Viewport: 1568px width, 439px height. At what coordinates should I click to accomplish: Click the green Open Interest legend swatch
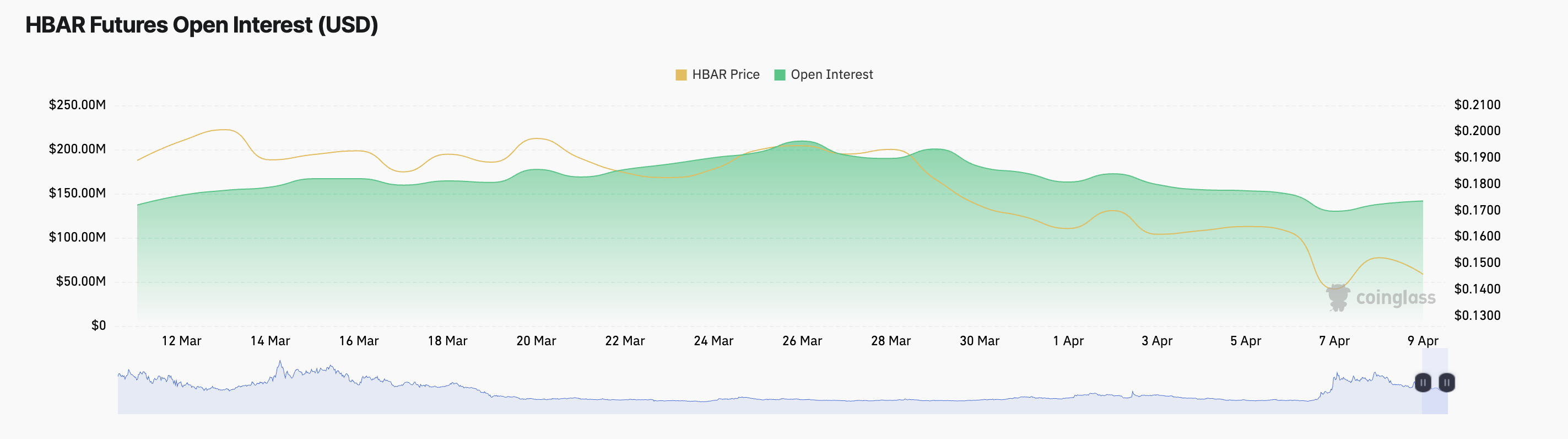779,75
